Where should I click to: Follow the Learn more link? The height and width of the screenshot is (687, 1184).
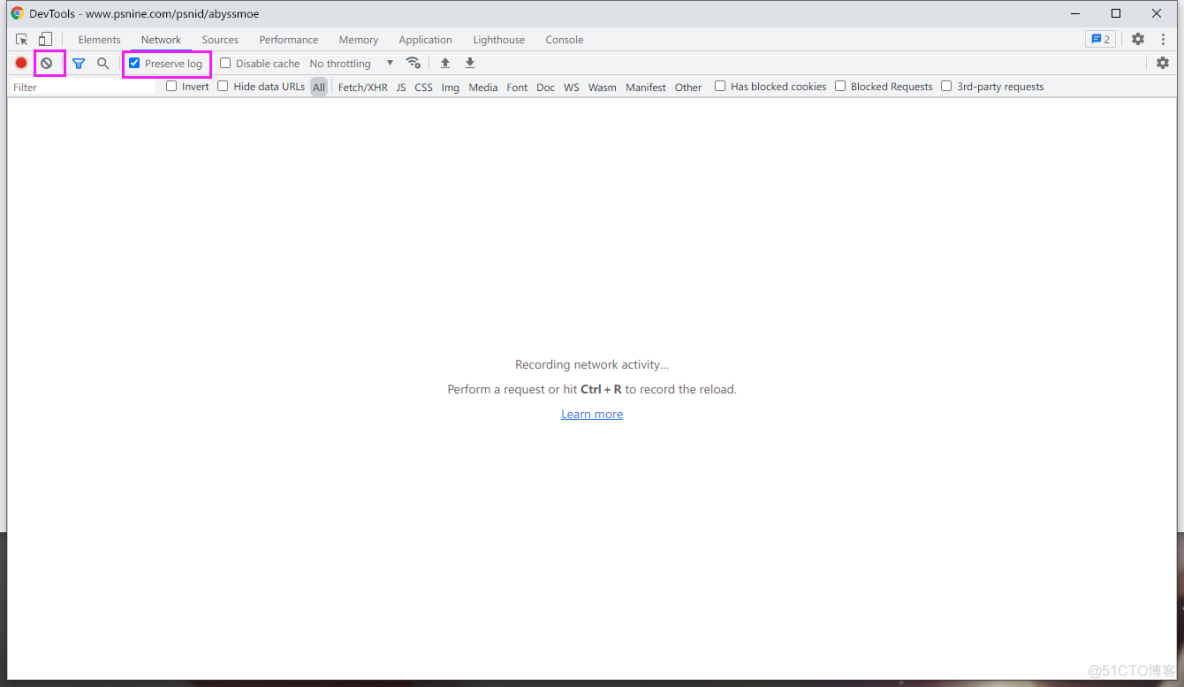click(x=592, y=414)
